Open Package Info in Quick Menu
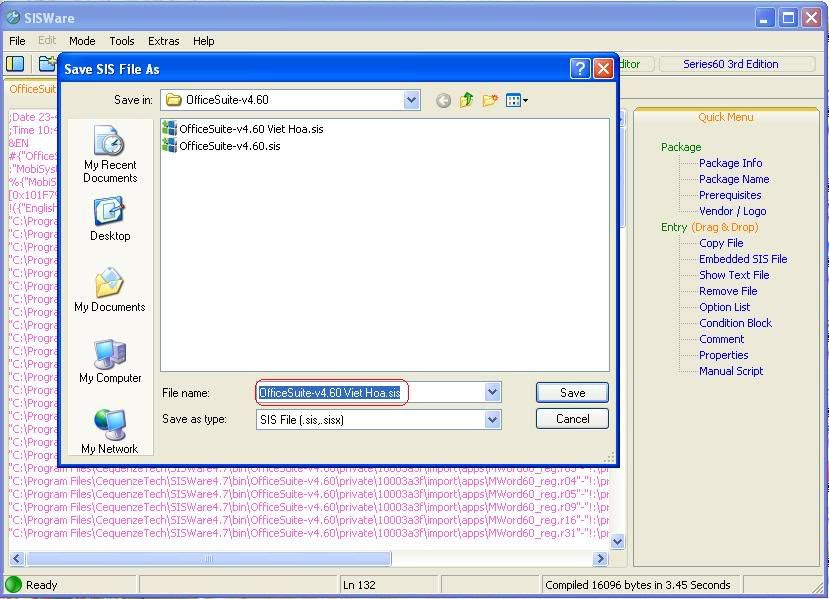Screen dimensions: 829x599 (730, 163)
